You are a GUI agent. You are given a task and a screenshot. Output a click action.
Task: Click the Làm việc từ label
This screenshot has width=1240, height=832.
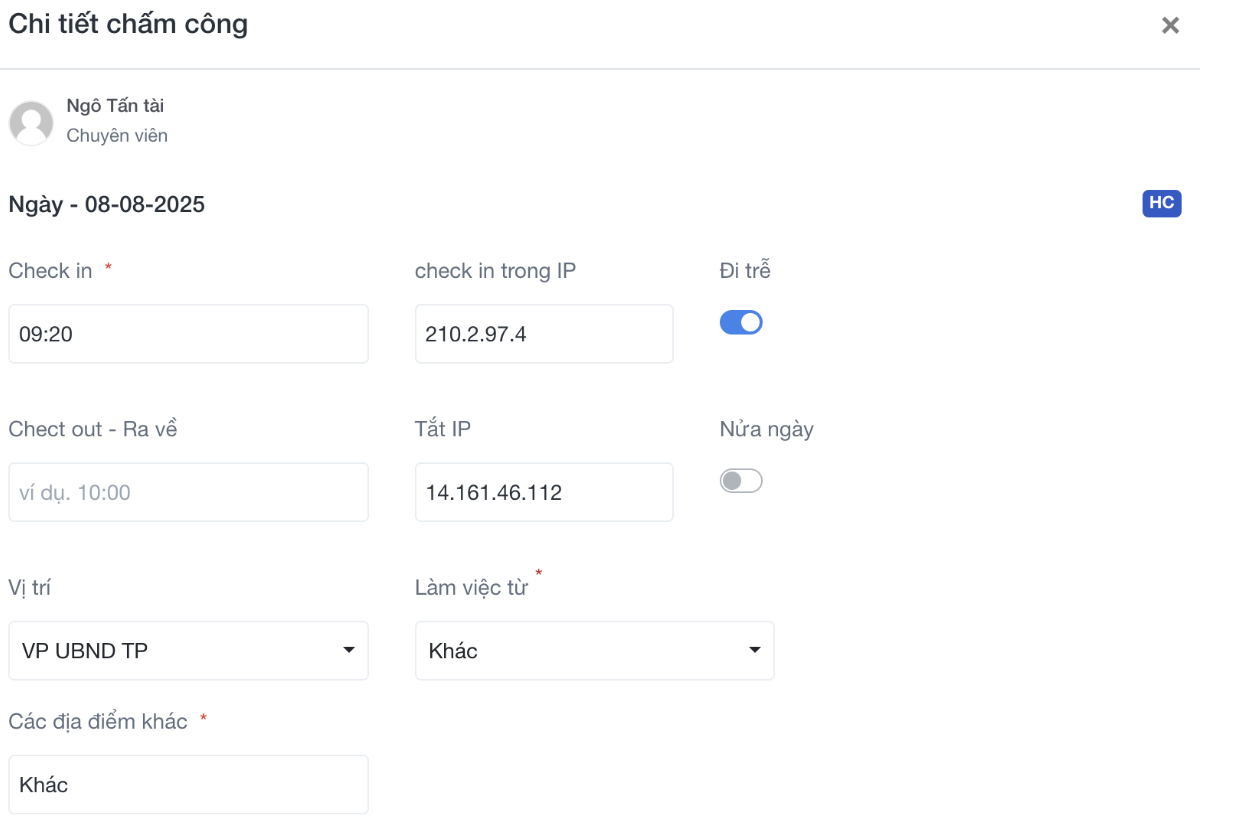[x=471, y=588]
